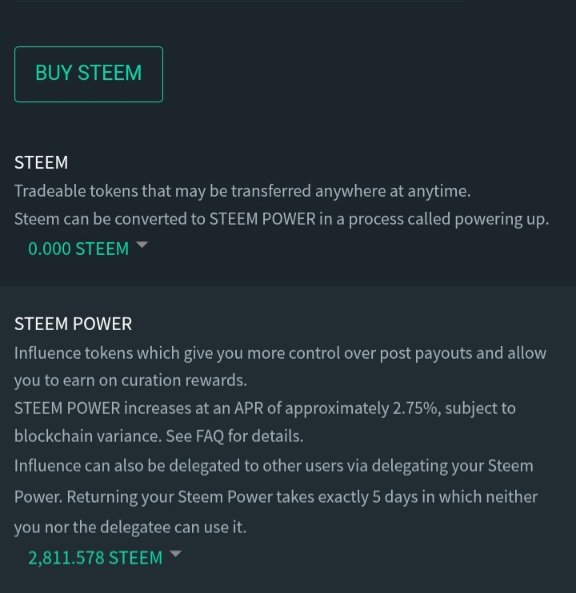Expand the arrow beside 2,811.578 STEEM
The image size is (576, 593).
point(175,554)
